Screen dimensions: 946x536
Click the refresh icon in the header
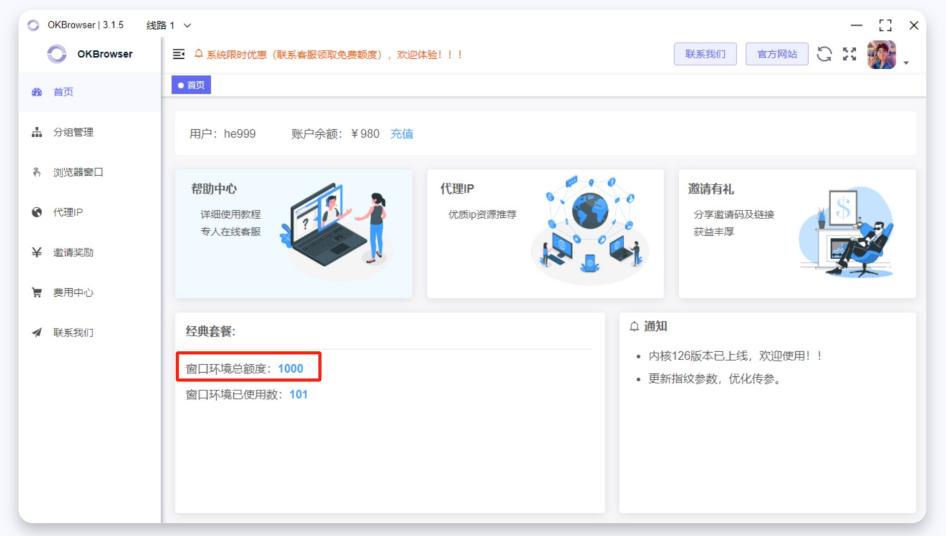click(824, 54)
